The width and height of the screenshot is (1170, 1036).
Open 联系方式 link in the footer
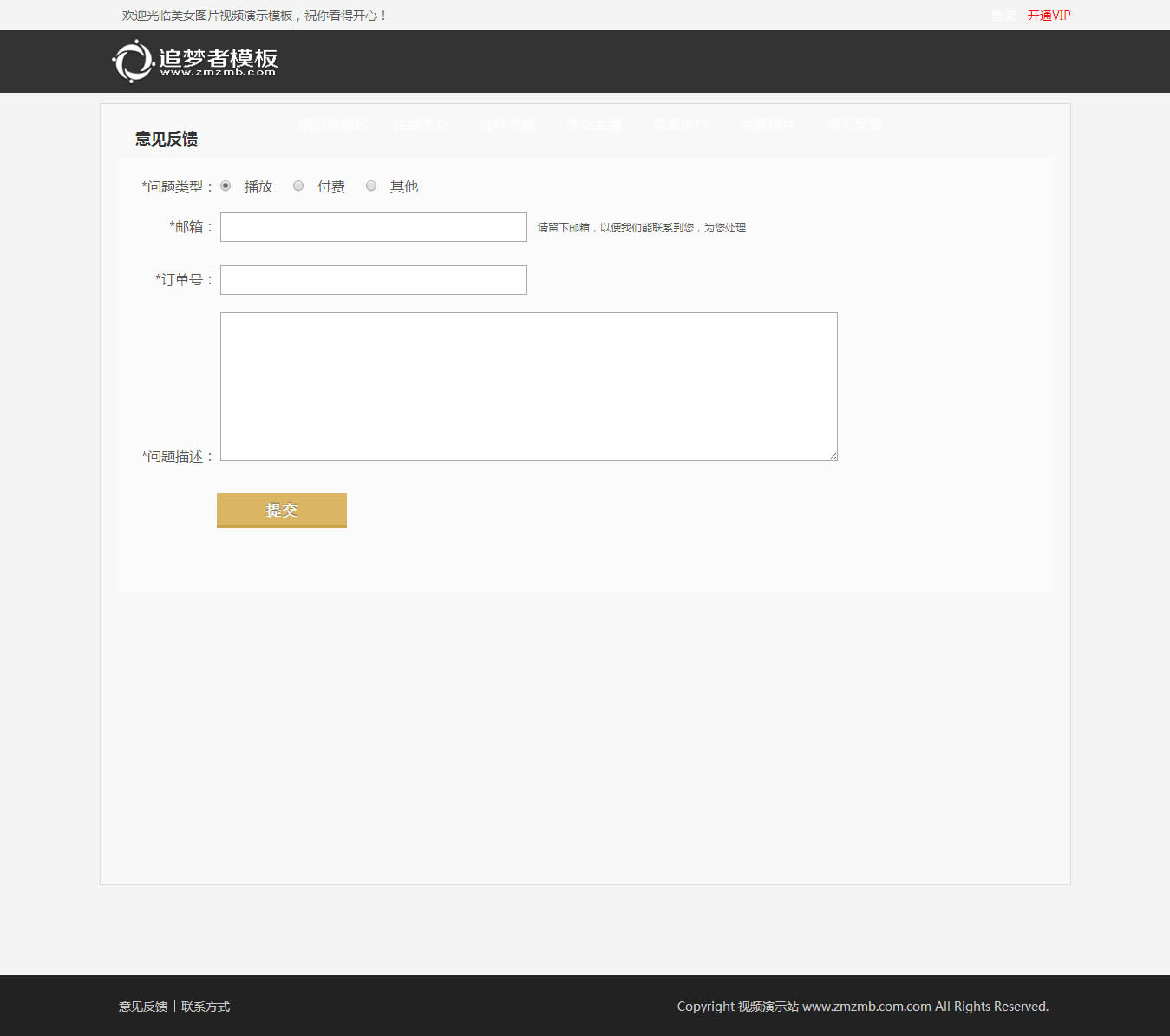click(x=206, y=1007)
